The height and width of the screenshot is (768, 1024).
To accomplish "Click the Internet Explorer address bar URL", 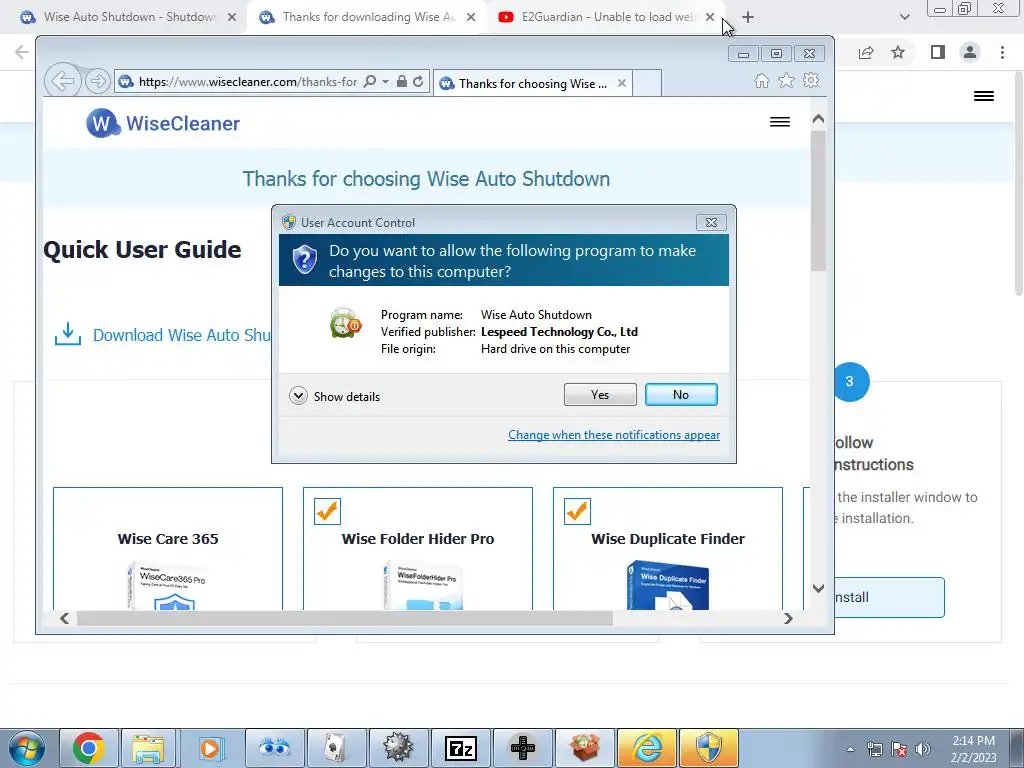I will coord(248,82).
